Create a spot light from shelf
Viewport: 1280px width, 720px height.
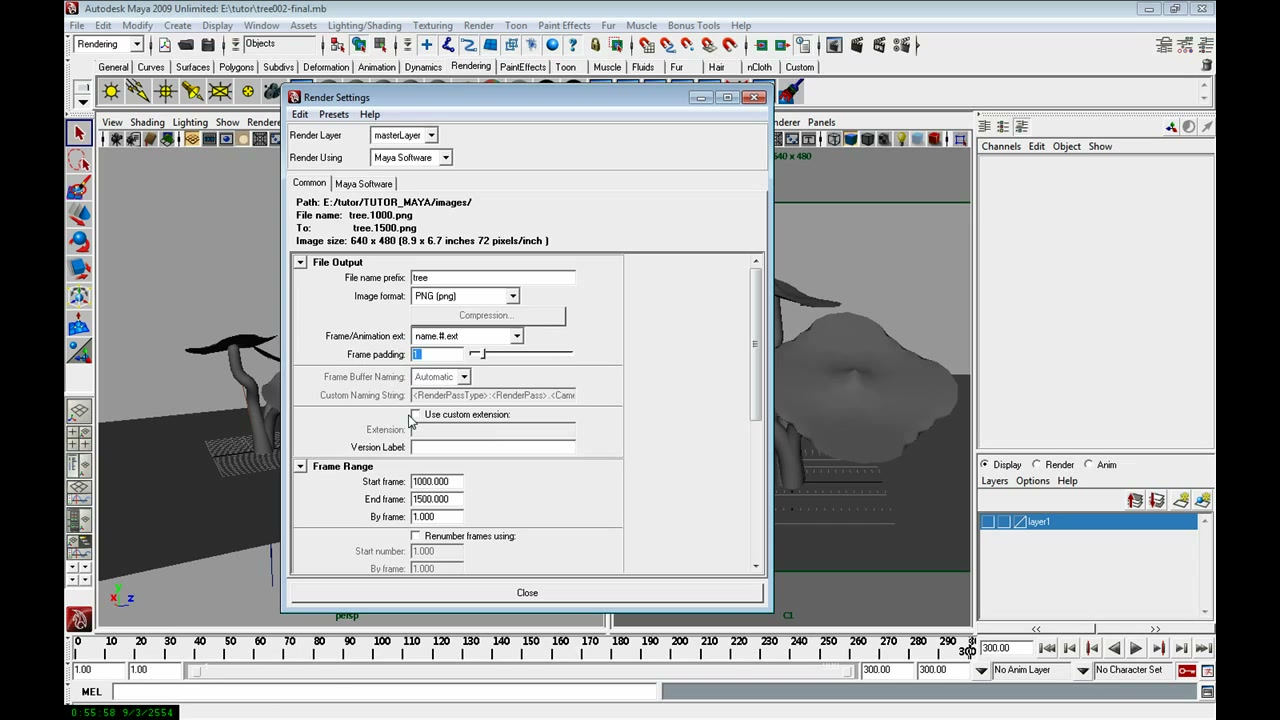(192, 92)
